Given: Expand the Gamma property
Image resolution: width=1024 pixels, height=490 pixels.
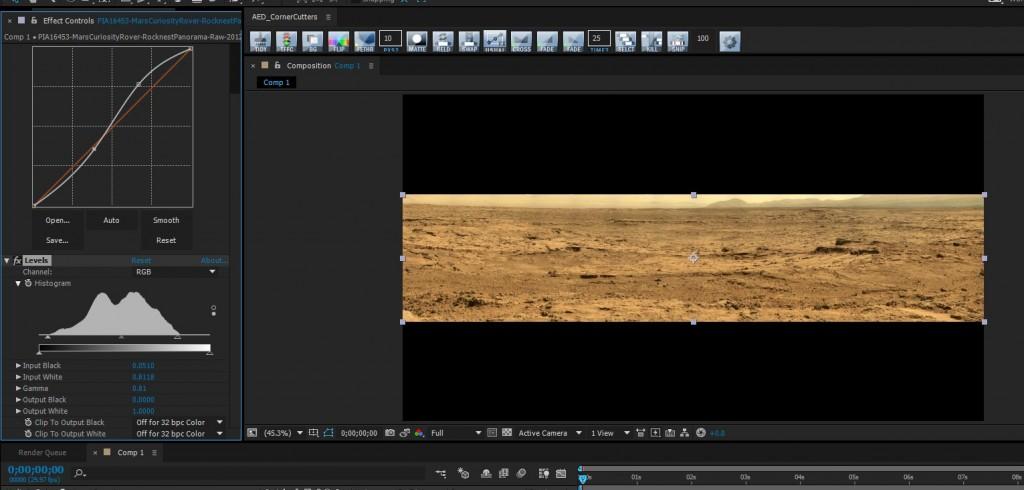Looking at the screenshot, I should (18, 387).
